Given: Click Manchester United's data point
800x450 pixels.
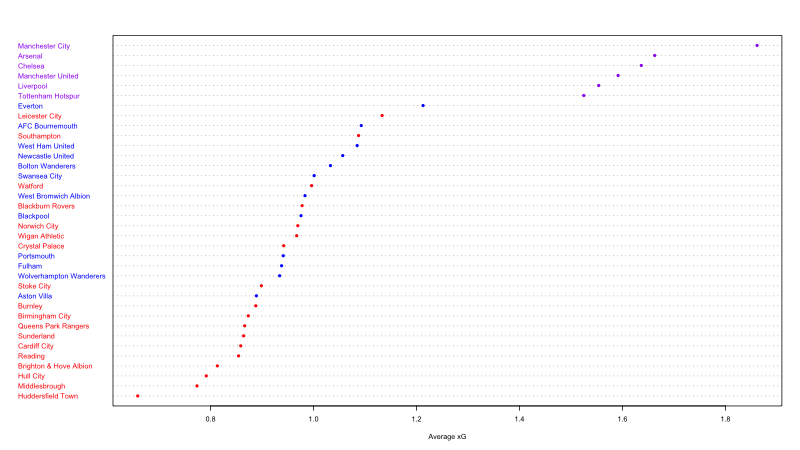Looking at the screenshot, I should [618, 76].
